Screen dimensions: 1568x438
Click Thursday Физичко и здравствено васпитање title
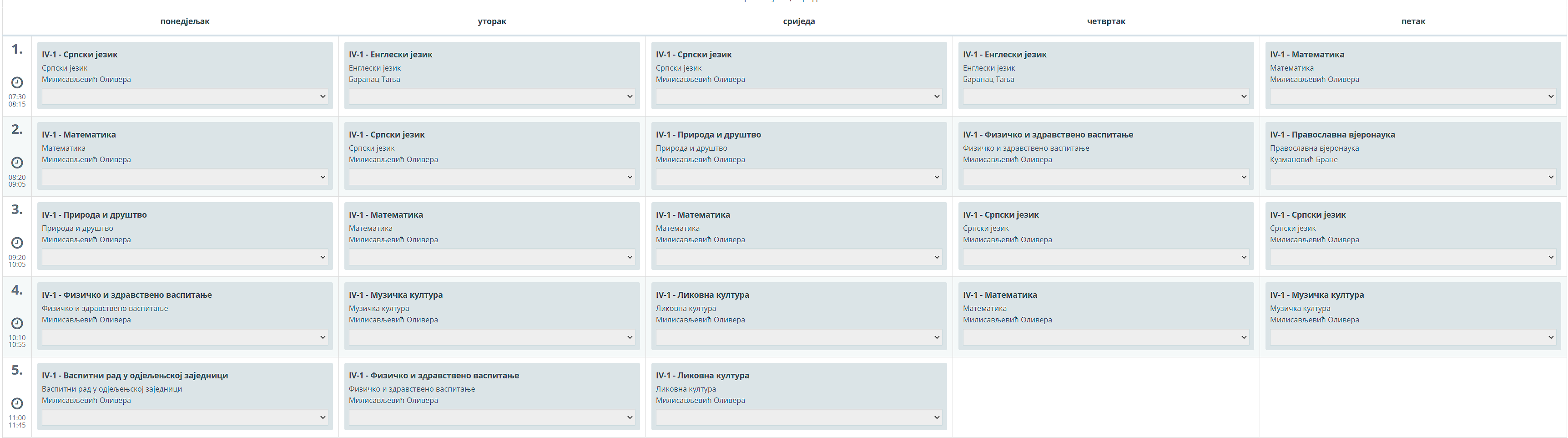1048,135
